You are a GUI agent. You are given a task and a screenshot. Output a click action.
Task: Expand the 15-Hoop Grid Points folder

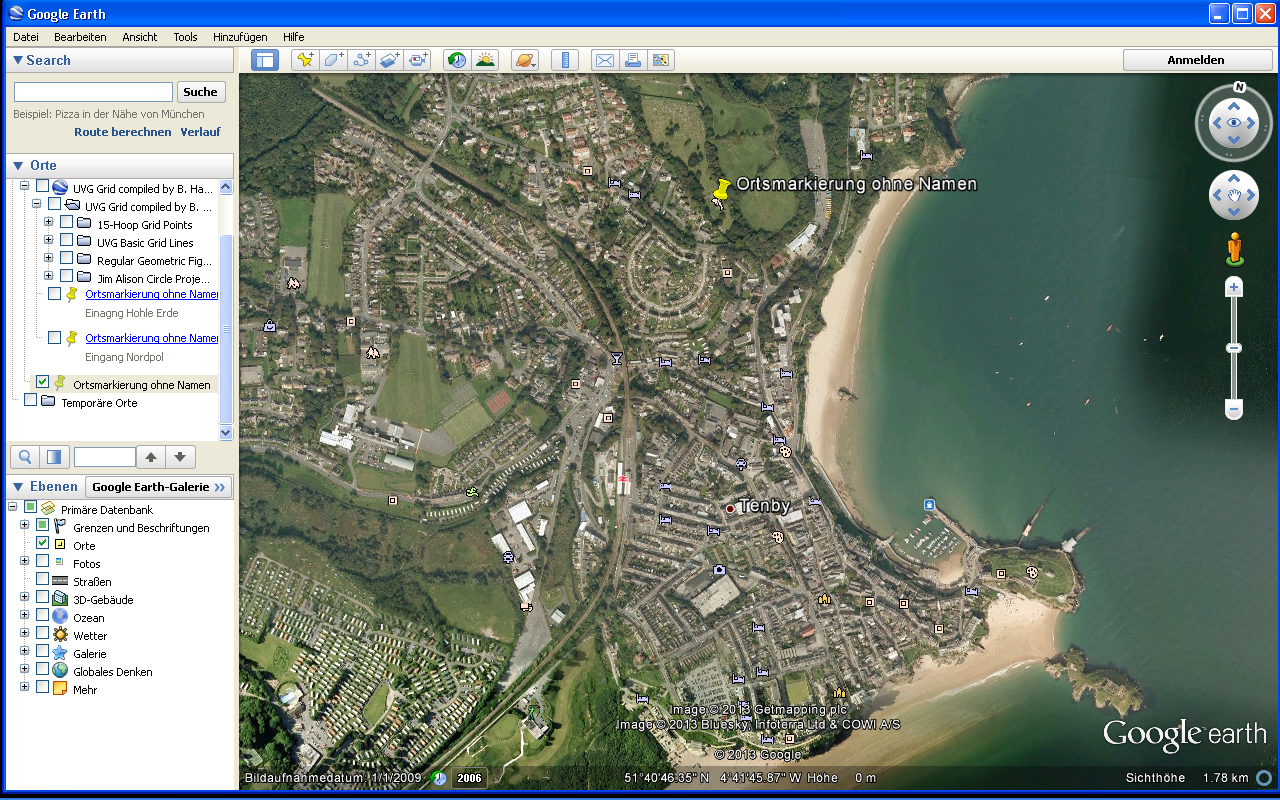(x=48, y=223)
